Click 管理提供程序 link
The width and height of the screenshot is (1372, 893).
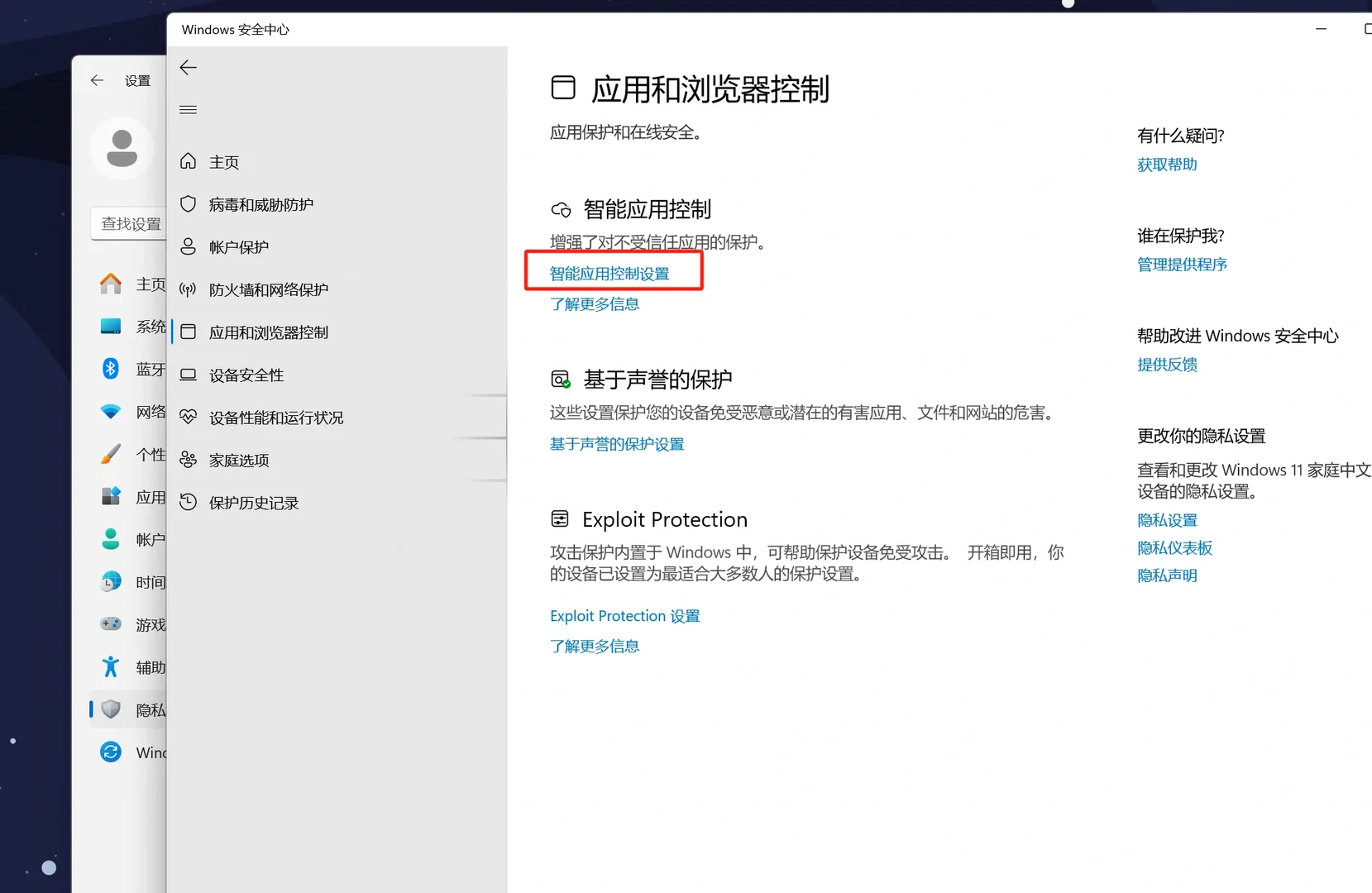(1181, 265)
